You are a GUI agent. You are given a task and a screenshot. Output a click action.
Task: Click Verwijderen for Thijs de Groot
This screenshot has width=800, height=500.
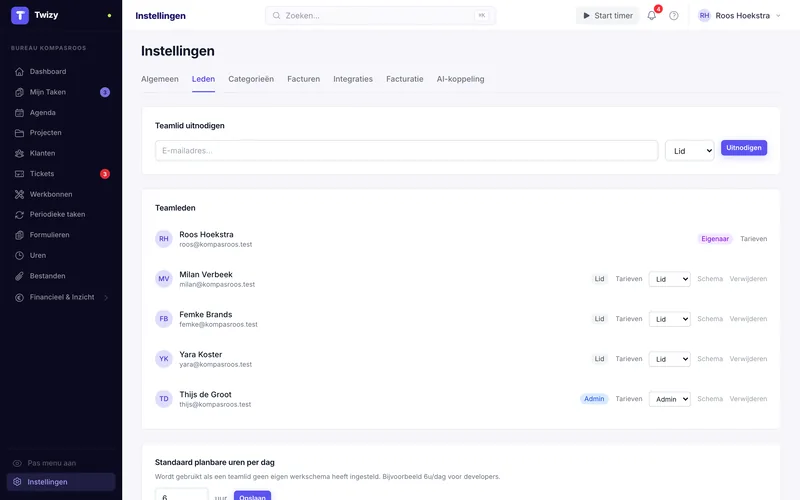tap(748, 399)
